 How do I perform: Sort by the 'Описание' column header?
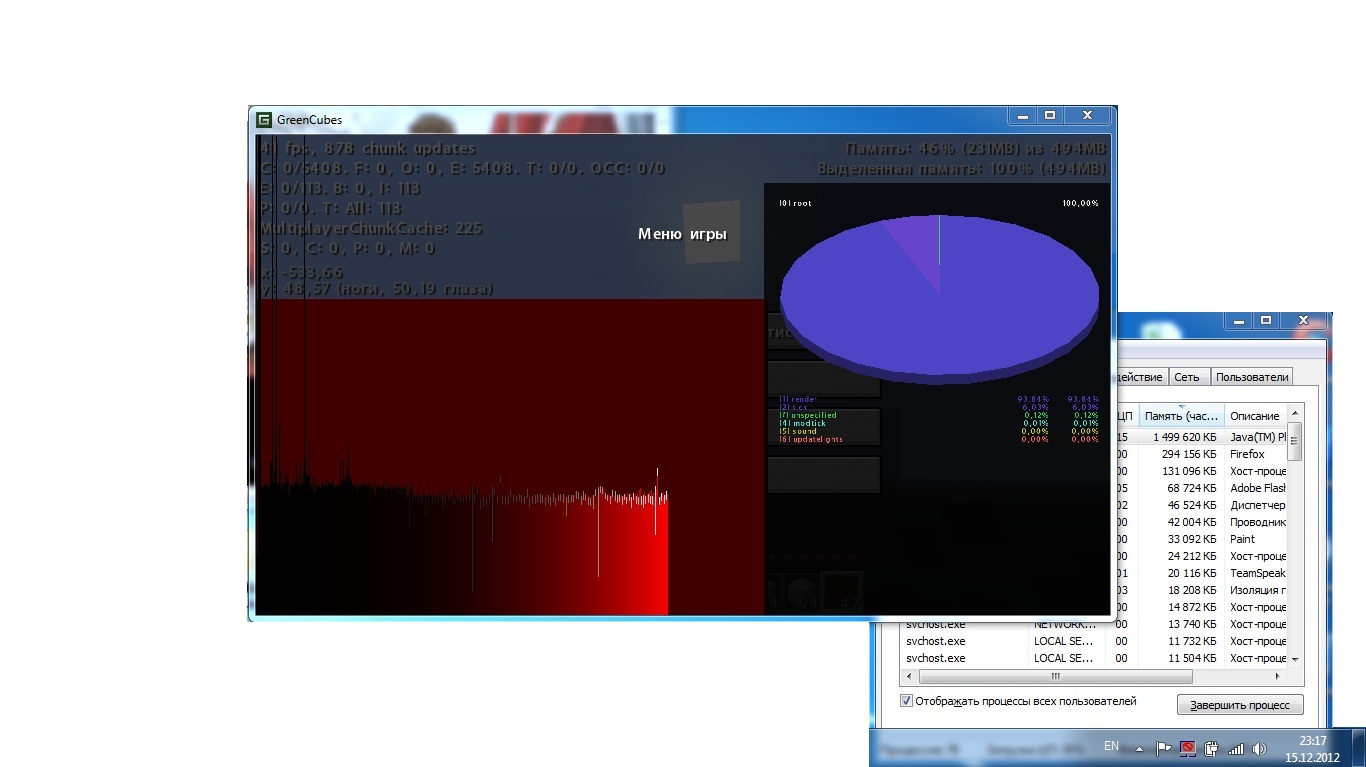click(1254, 415)
